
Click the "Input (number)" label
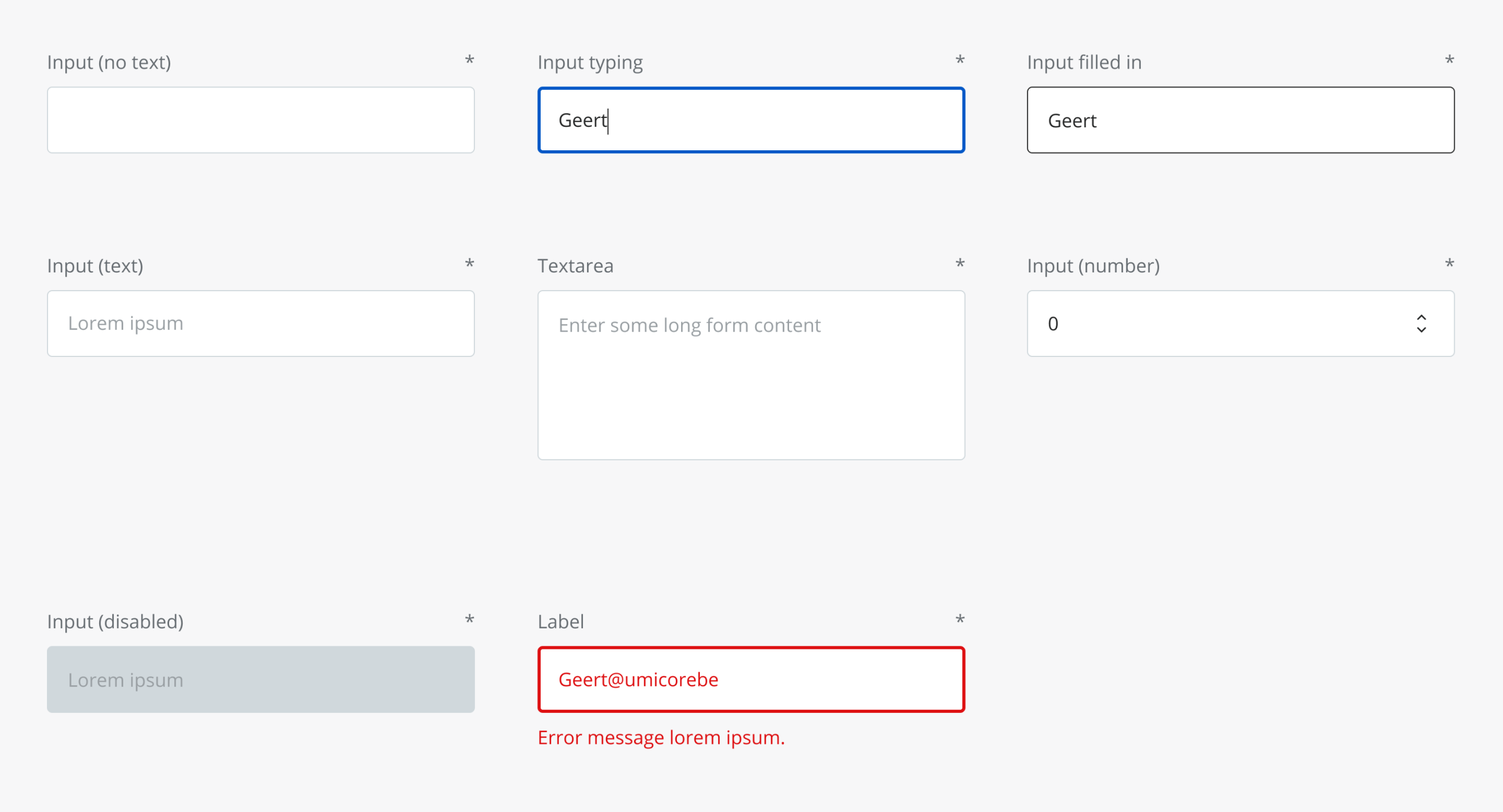(1093, 266)
